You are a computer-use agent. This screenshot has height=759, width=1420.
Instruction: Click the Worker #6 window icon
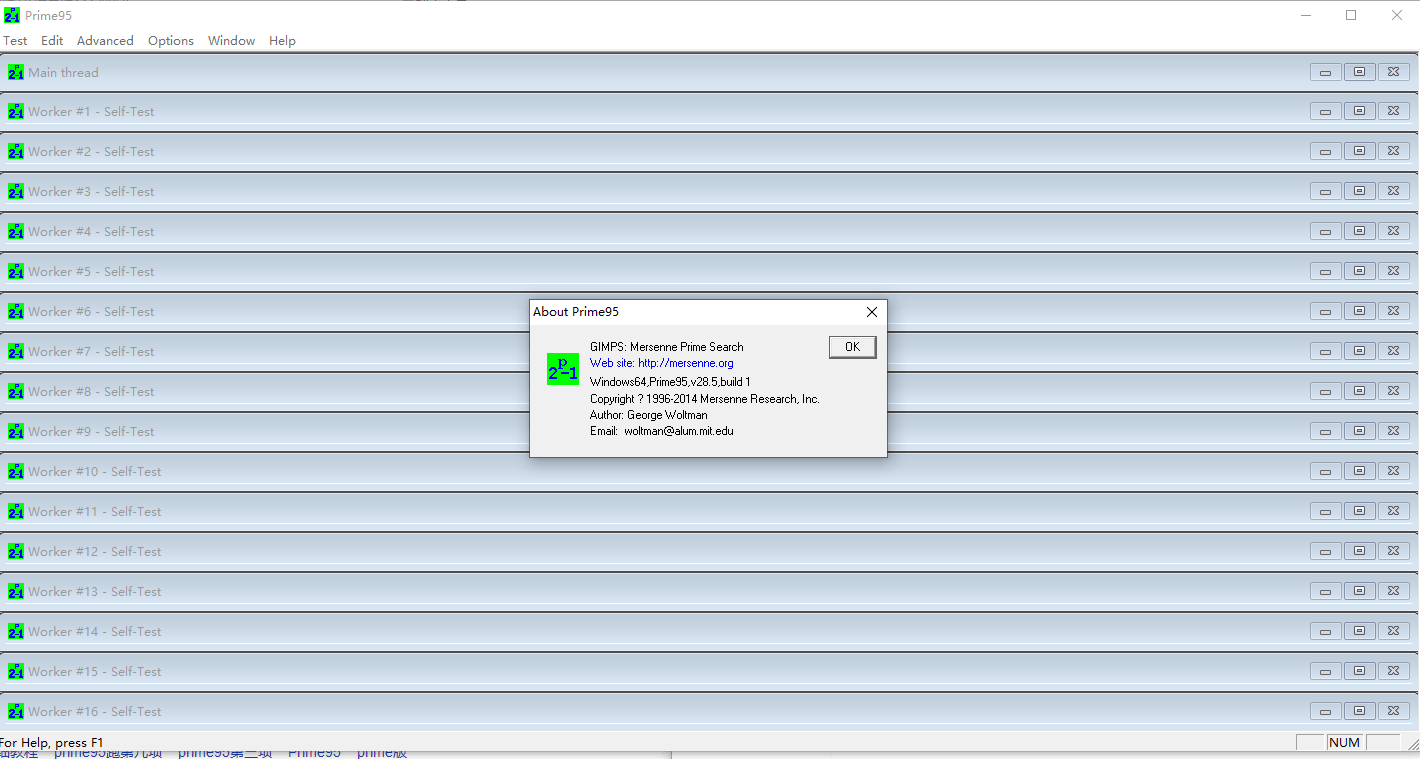pyautogui.click(x=15, y=311)
